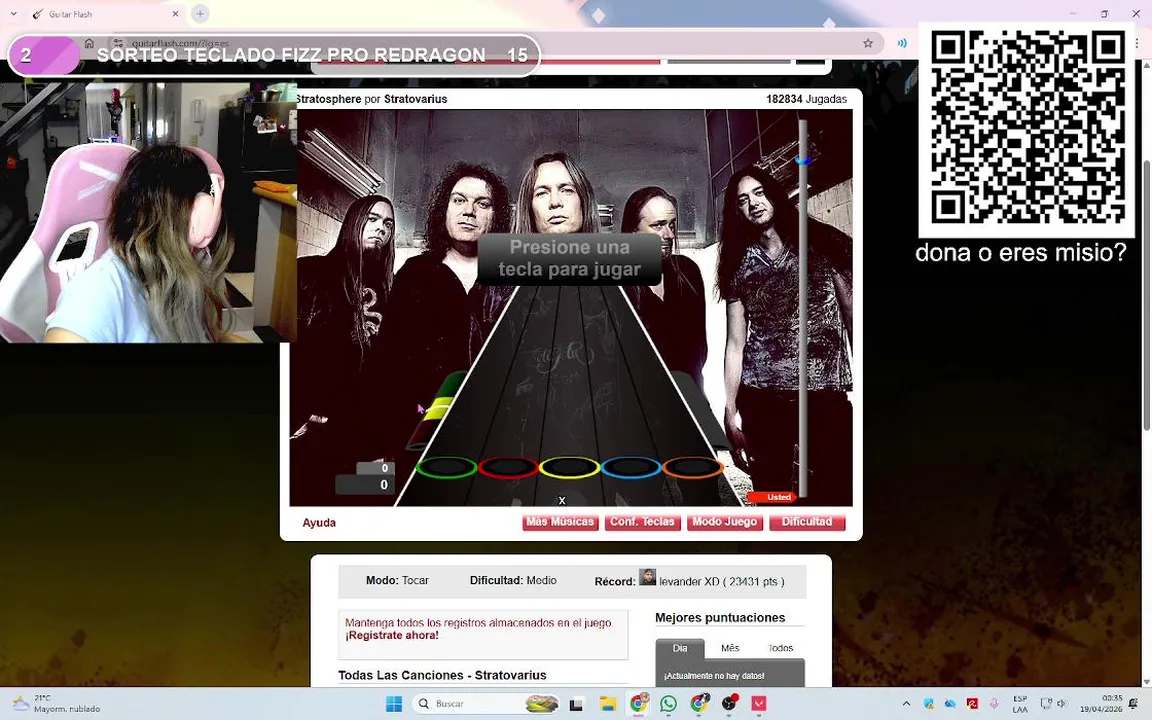
Task: Click the Stratovarius artist name in title
Action: tap(415, 99)
